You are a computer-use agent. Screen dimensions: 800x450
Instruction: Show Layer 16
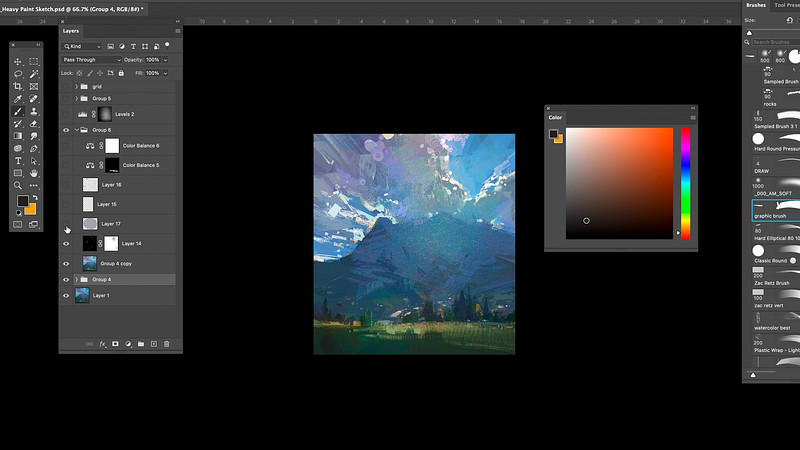coord(66,185)
